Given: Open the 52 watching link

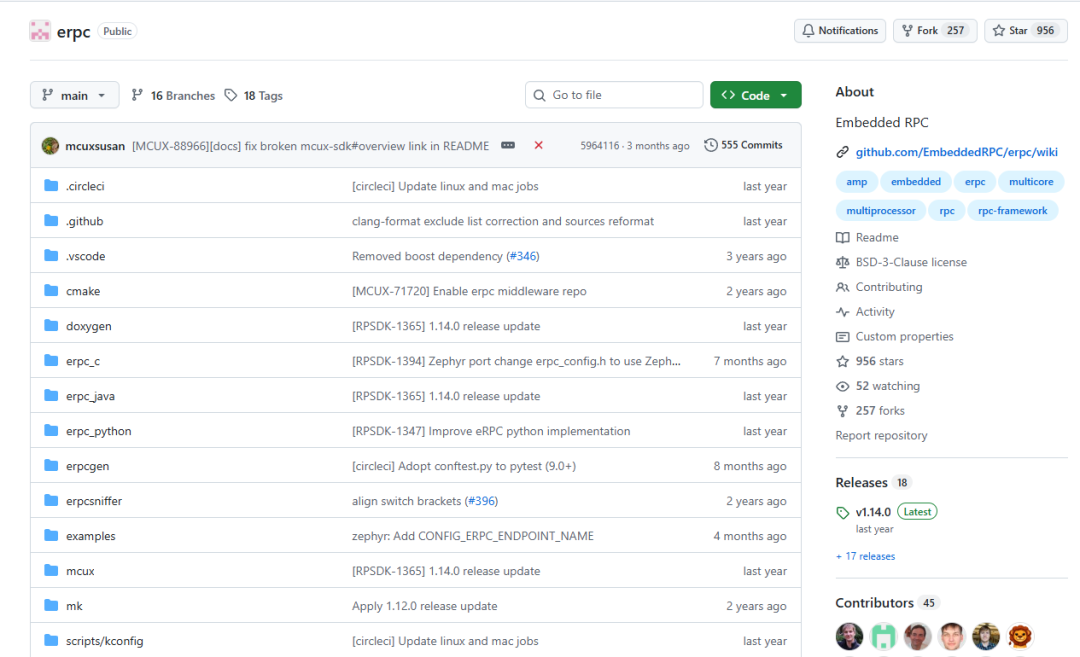Looking at the screenshot, I should click(878, 386).
